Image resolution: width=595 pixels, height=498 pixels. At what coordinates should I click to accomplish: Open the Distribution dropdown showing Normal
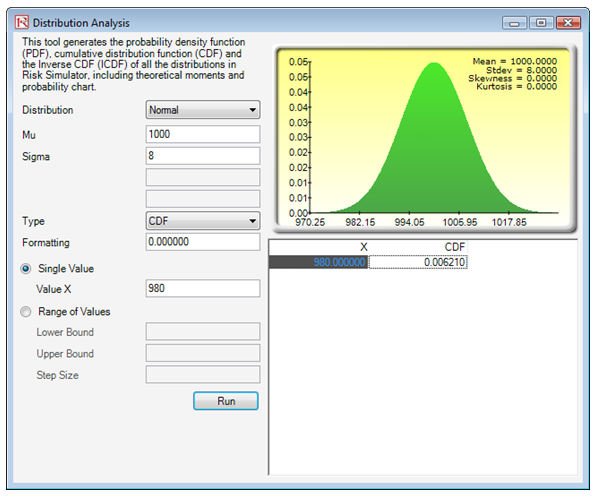pyautogui.click(x=203, y=110)
